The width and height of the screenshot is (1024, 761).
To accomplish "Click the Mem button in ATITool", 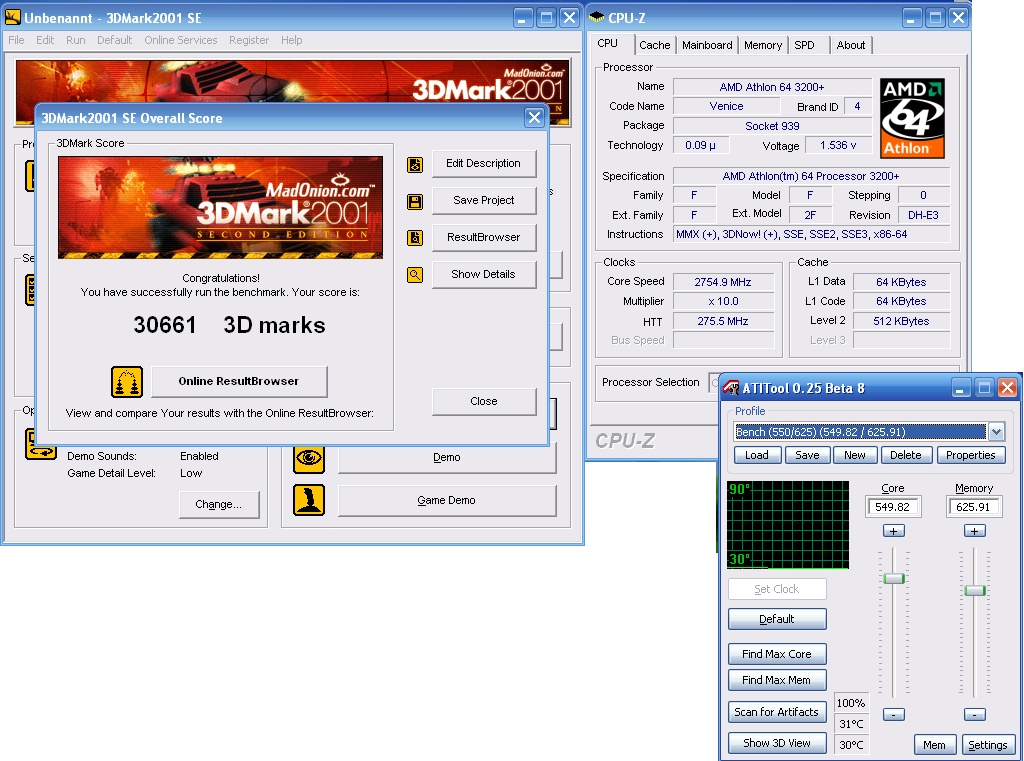I will 935,745.
